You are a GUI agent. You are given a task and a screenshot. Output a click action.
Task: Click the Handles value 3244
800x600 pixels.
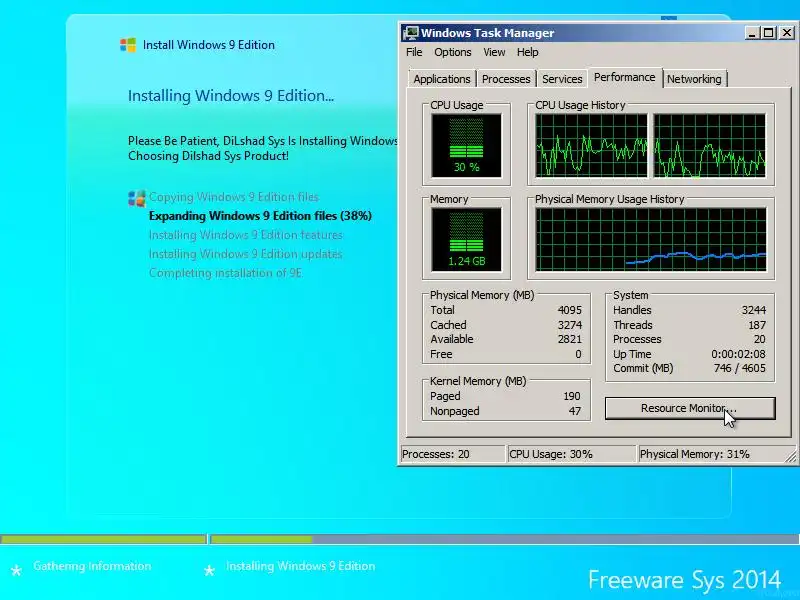click(754, 310)
